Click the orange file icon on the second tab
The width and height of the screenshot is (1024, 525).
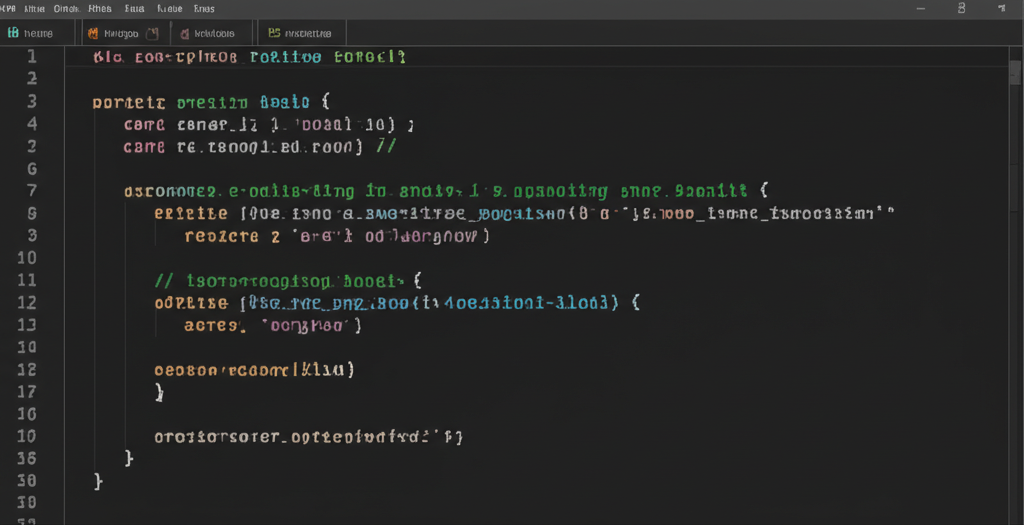(x=93, y=33)
